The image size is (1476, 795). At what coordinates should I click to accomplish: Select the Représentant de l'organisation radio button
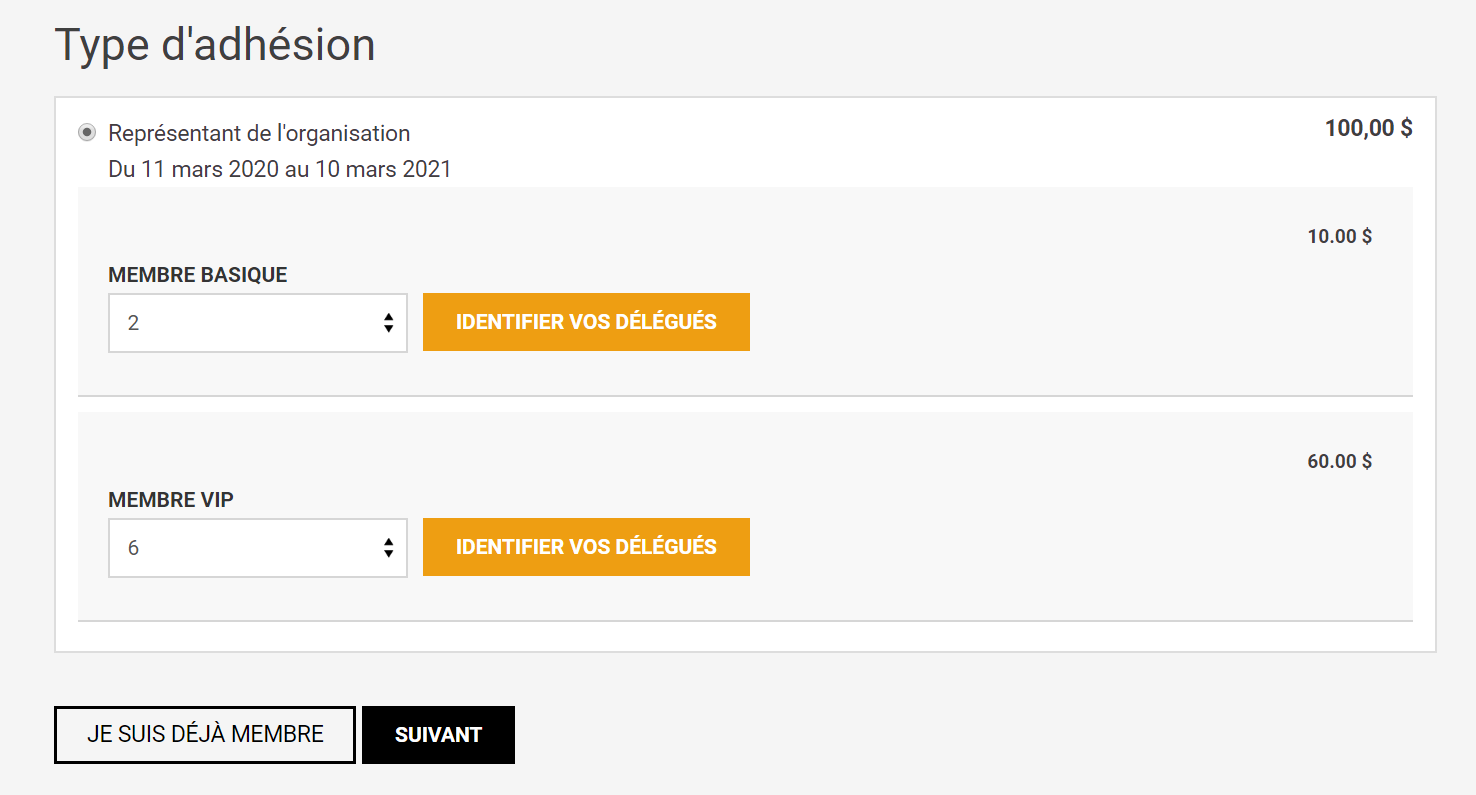coord(88,133)
